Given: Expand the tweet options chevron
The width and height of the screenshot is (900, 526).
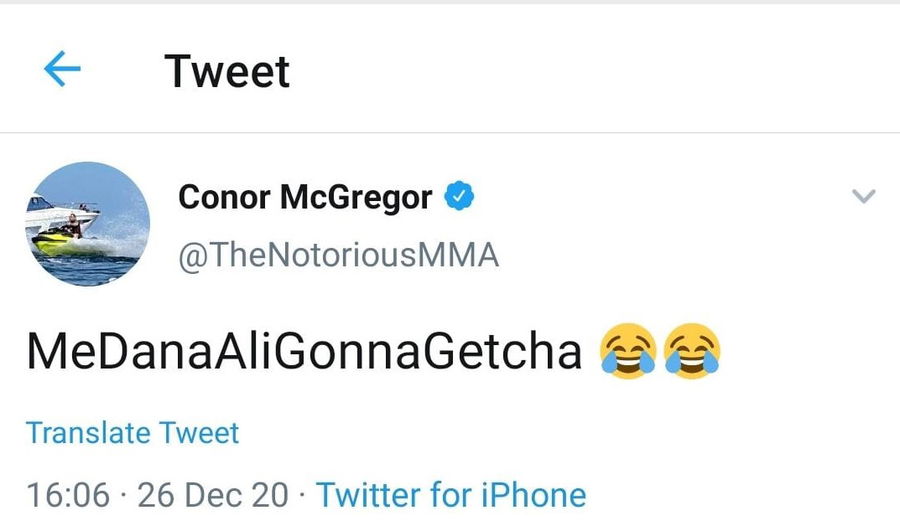Looking at the screenshot, I should 863,197.
